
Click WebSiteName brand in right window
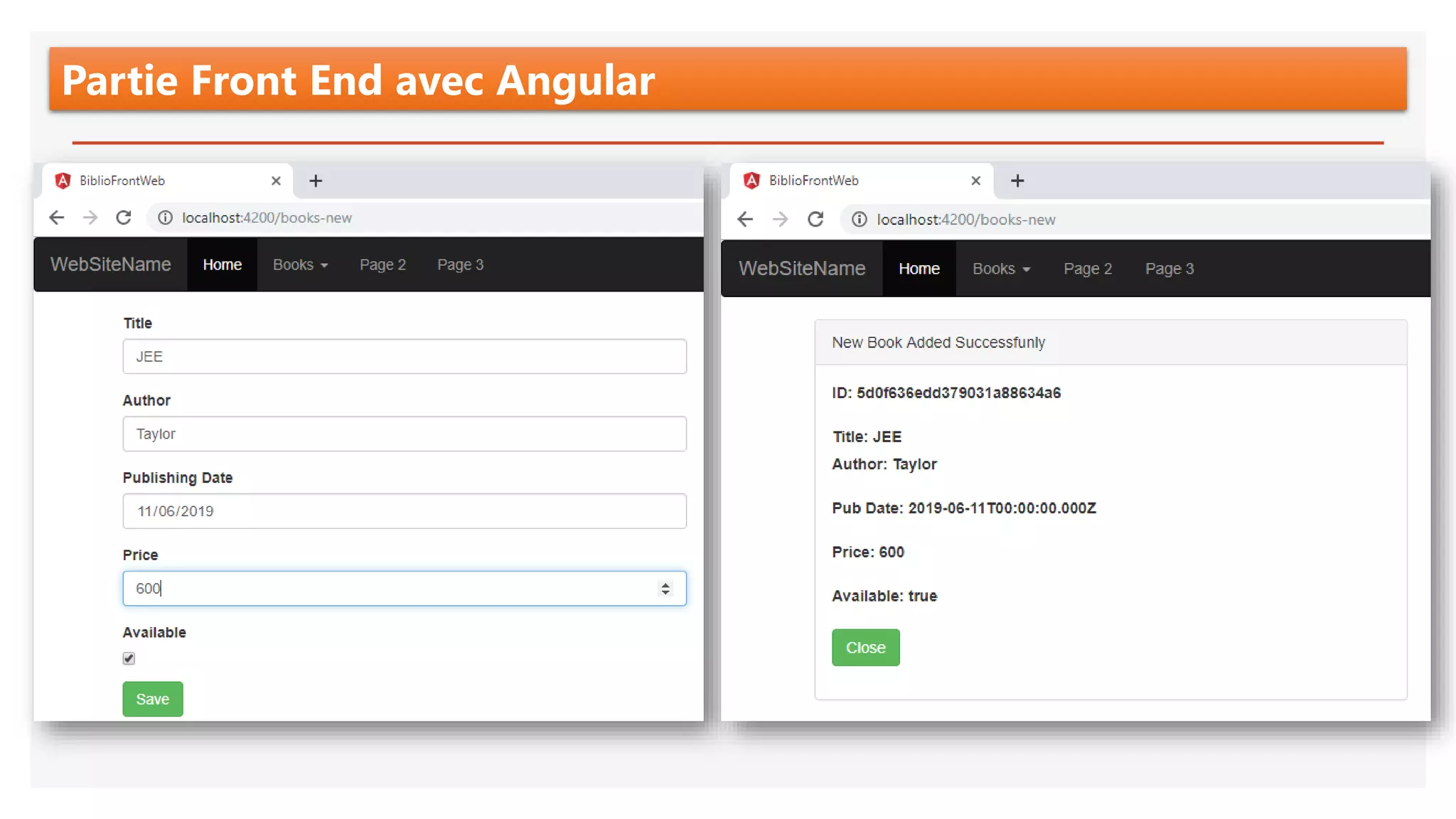pos(802,269)
